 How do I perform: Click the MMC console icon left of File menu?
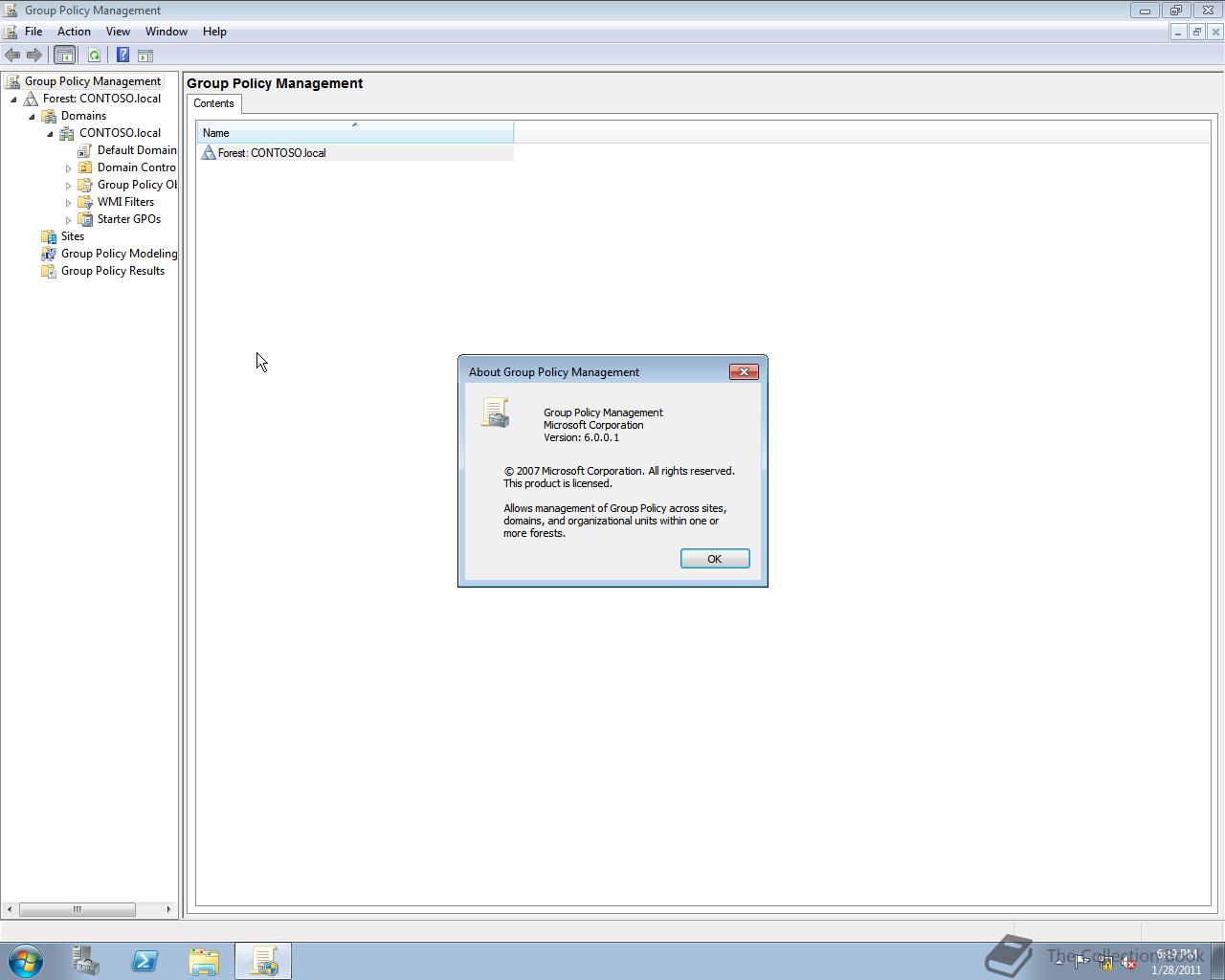pos(11,32)
